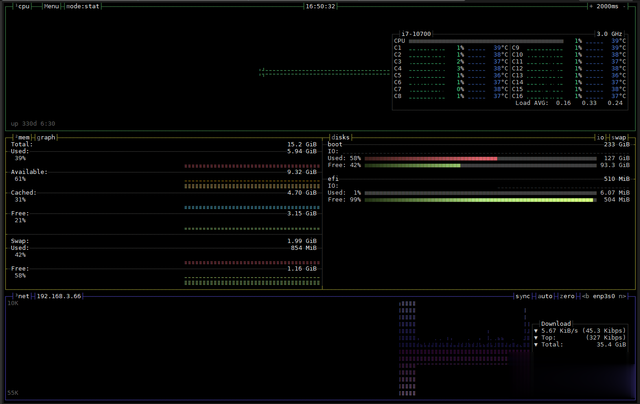Click free memory value 3.15 GiB
This screenshot has width=640, height=404.
tap(302, 213)
